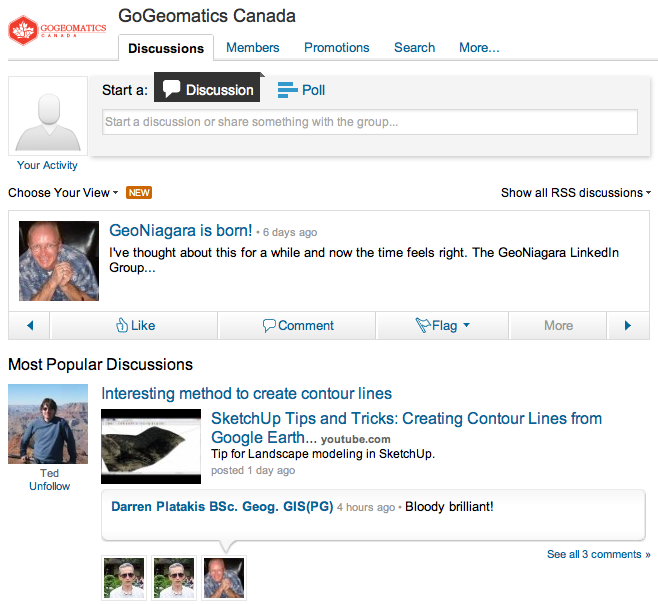Click the Flag icon on the post
This screenshot has height=604, width=658.
pos(423,325)
